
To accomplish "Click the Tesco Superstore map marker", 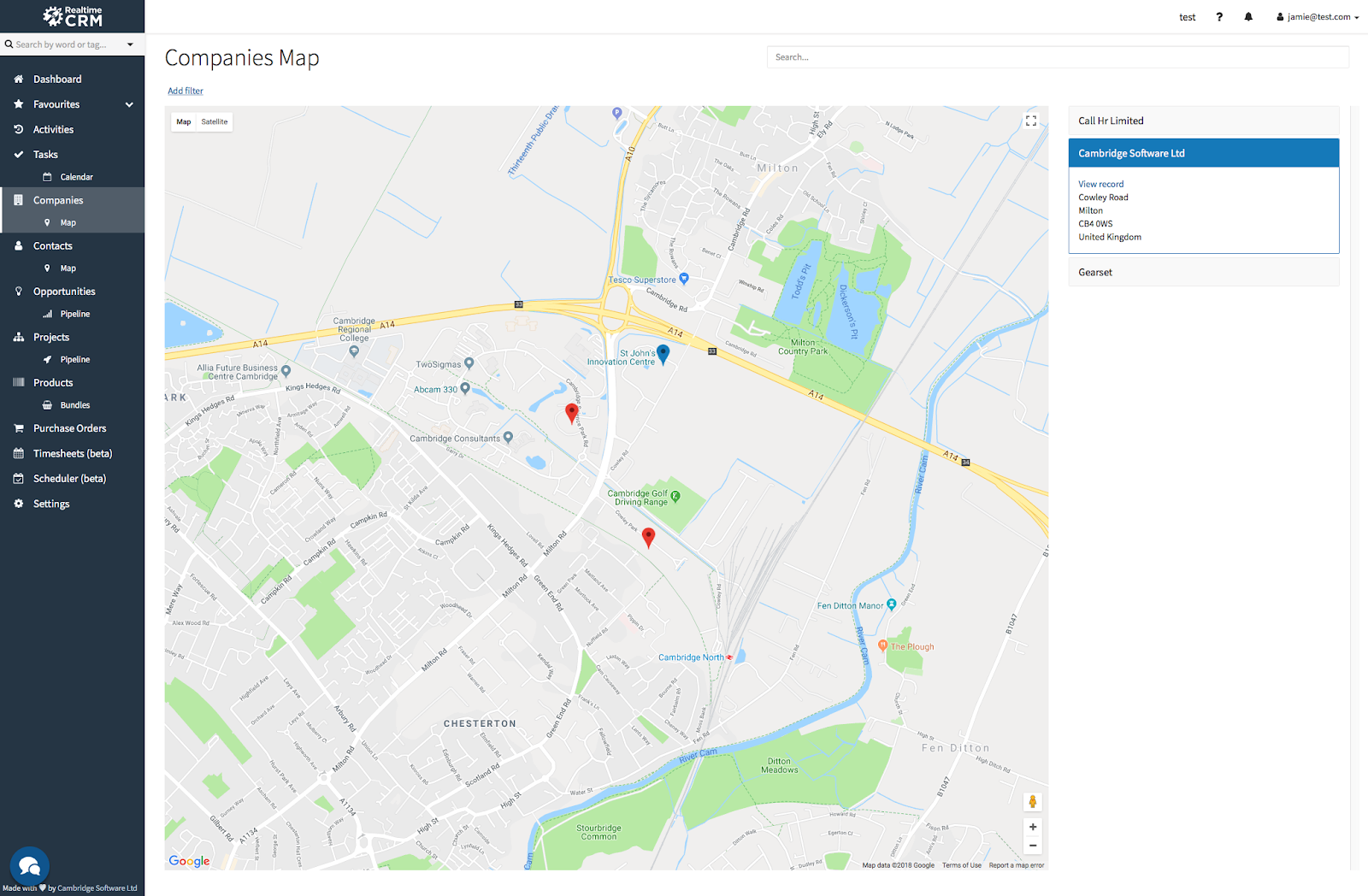I will click(684, 279).
